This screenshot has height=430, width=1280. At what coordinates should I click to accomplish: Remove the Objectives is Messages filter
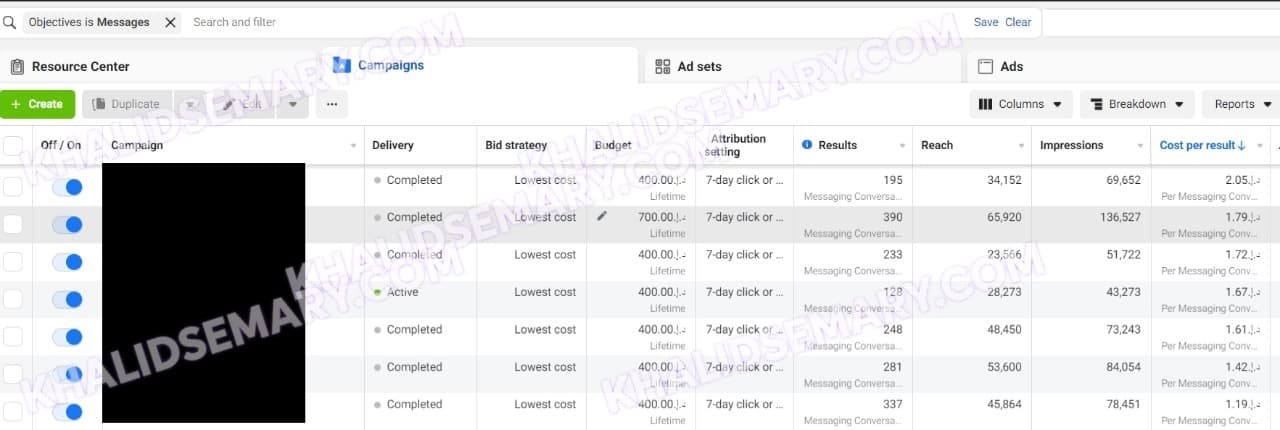click(170, 22)
